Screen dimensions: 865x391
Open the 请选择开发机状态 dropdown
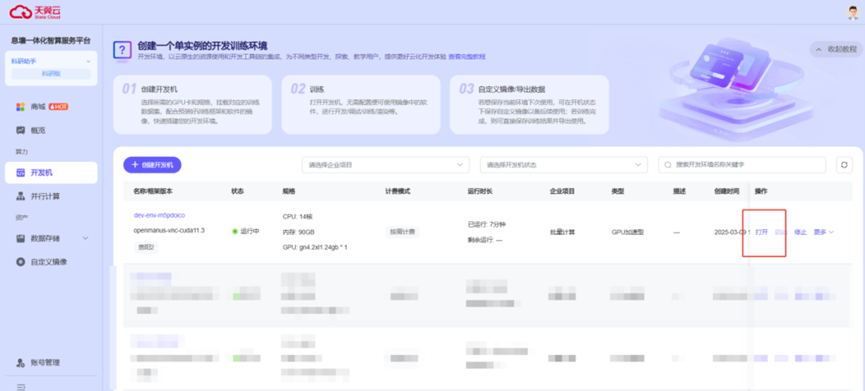tap(564, 165)
